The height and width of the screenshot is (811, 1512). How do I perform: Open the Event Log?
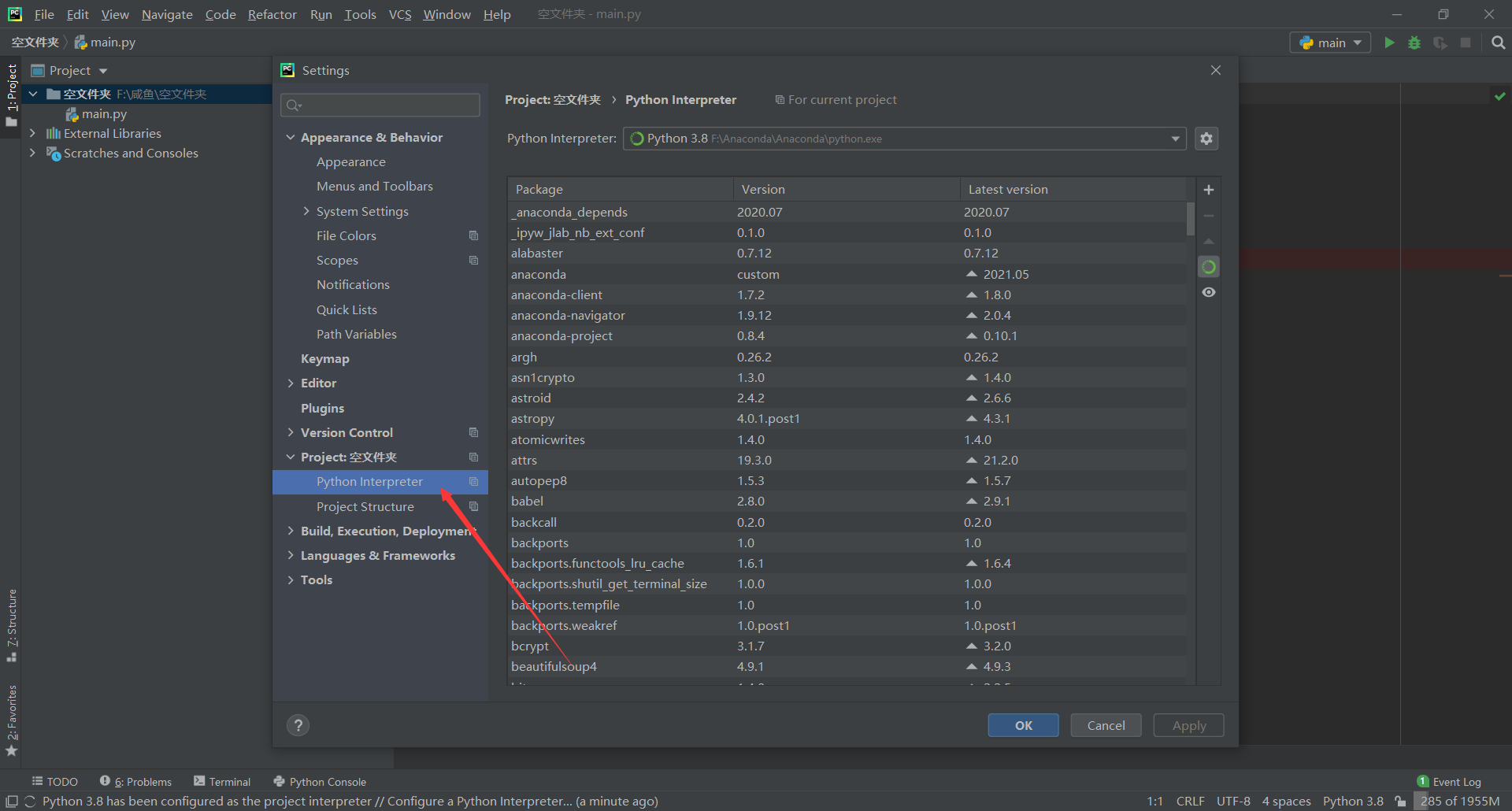pyautogui.click(x=1449, y=782)
